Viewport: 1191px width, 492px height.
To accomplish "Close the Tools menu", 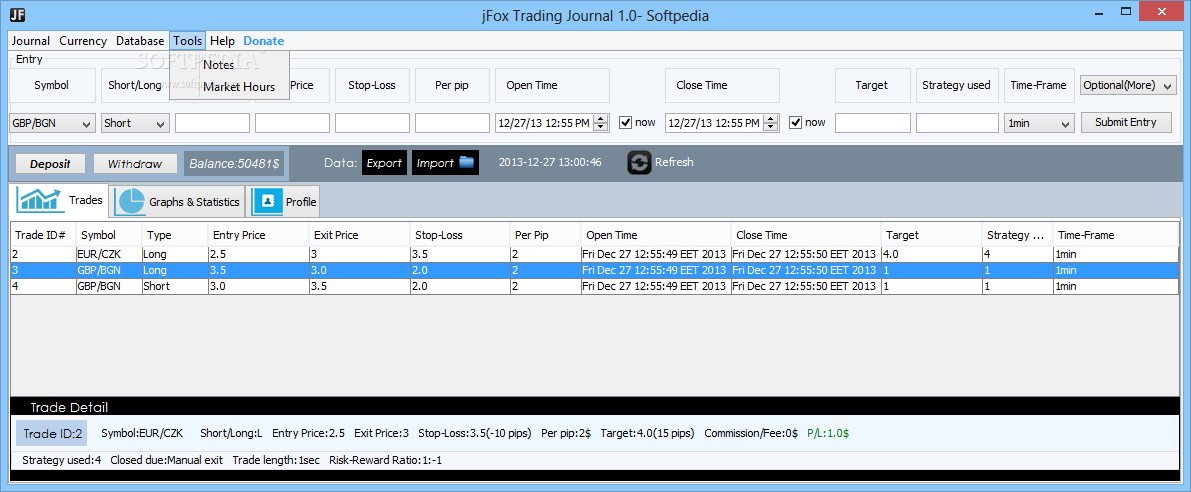I will (x=188, y=41).
